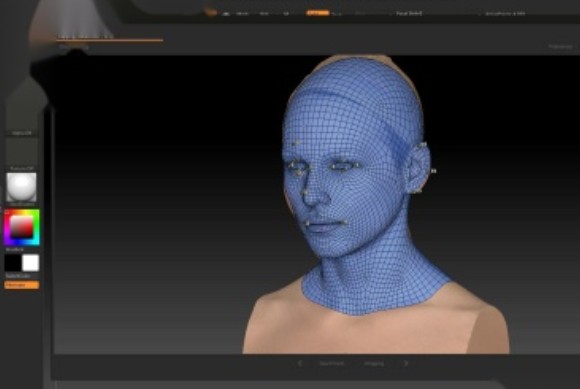Select the marker at the nose tip
This screenshot has width=580, height=389.
click(x=306, y=193)
